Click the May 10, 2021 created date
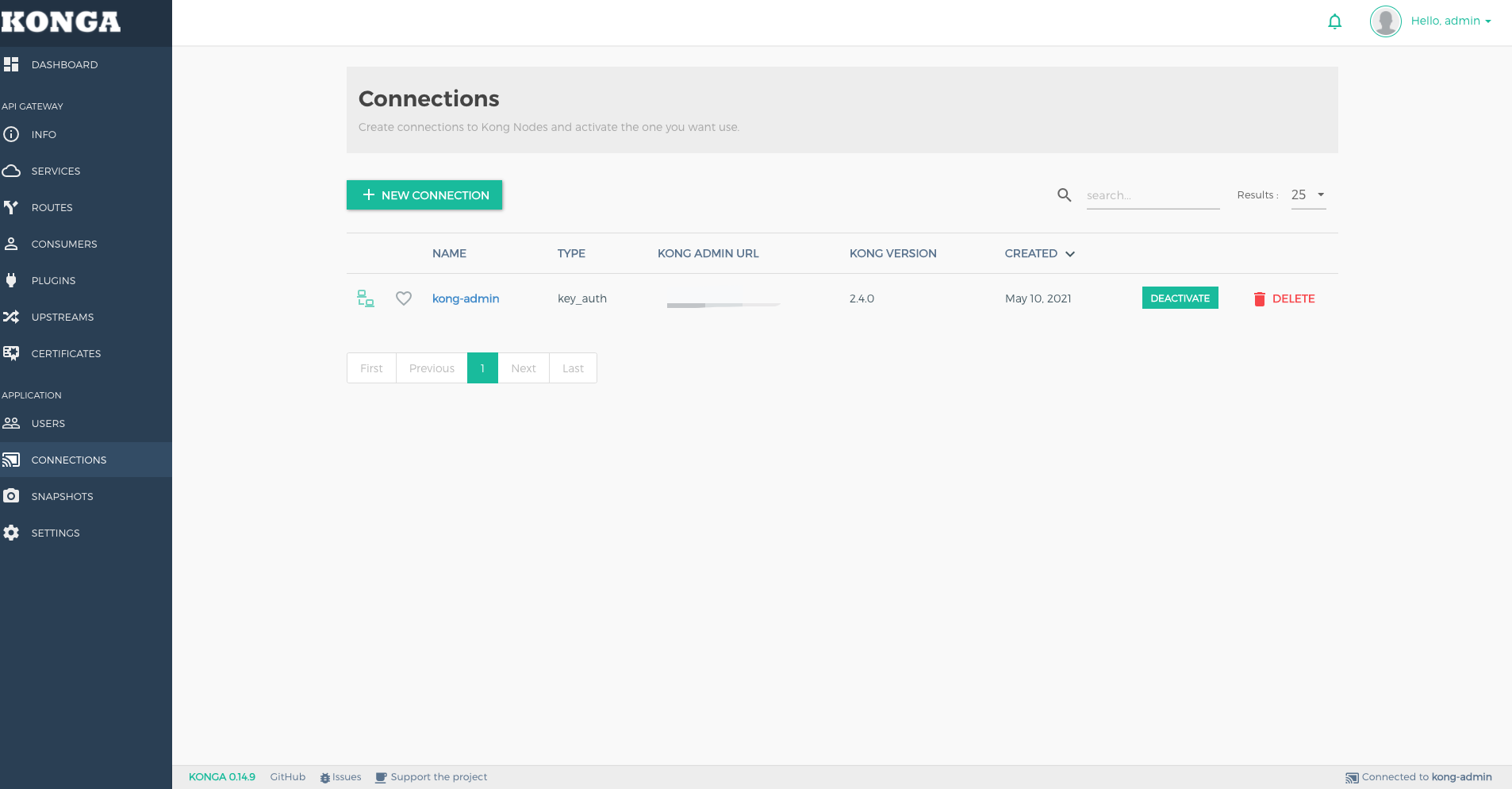The height and width of the screenshot is (789, 1512). tap(1038, 298)
